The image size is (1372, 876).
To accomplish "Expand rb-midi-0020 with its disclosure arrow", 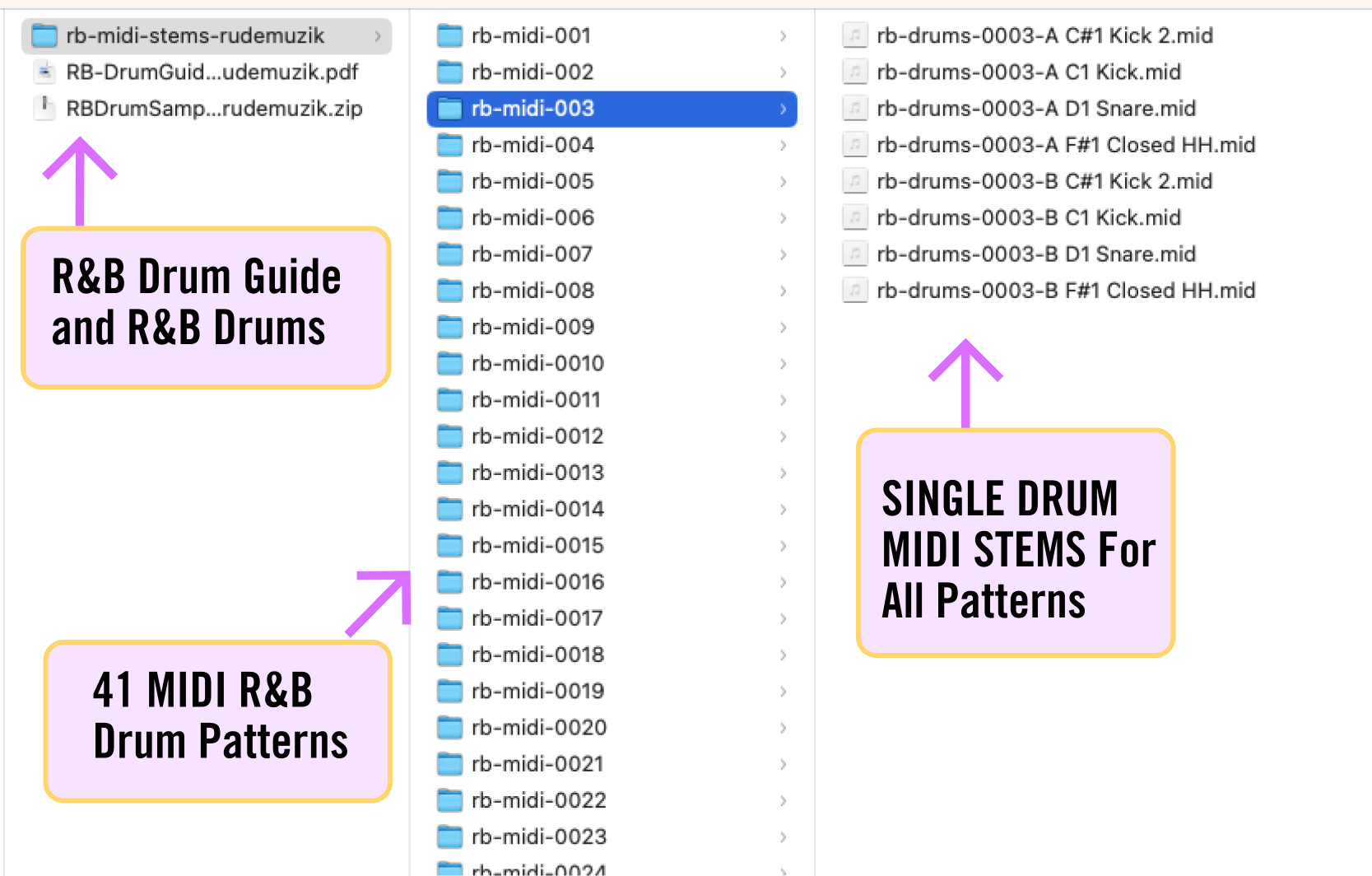I will 781,728.
